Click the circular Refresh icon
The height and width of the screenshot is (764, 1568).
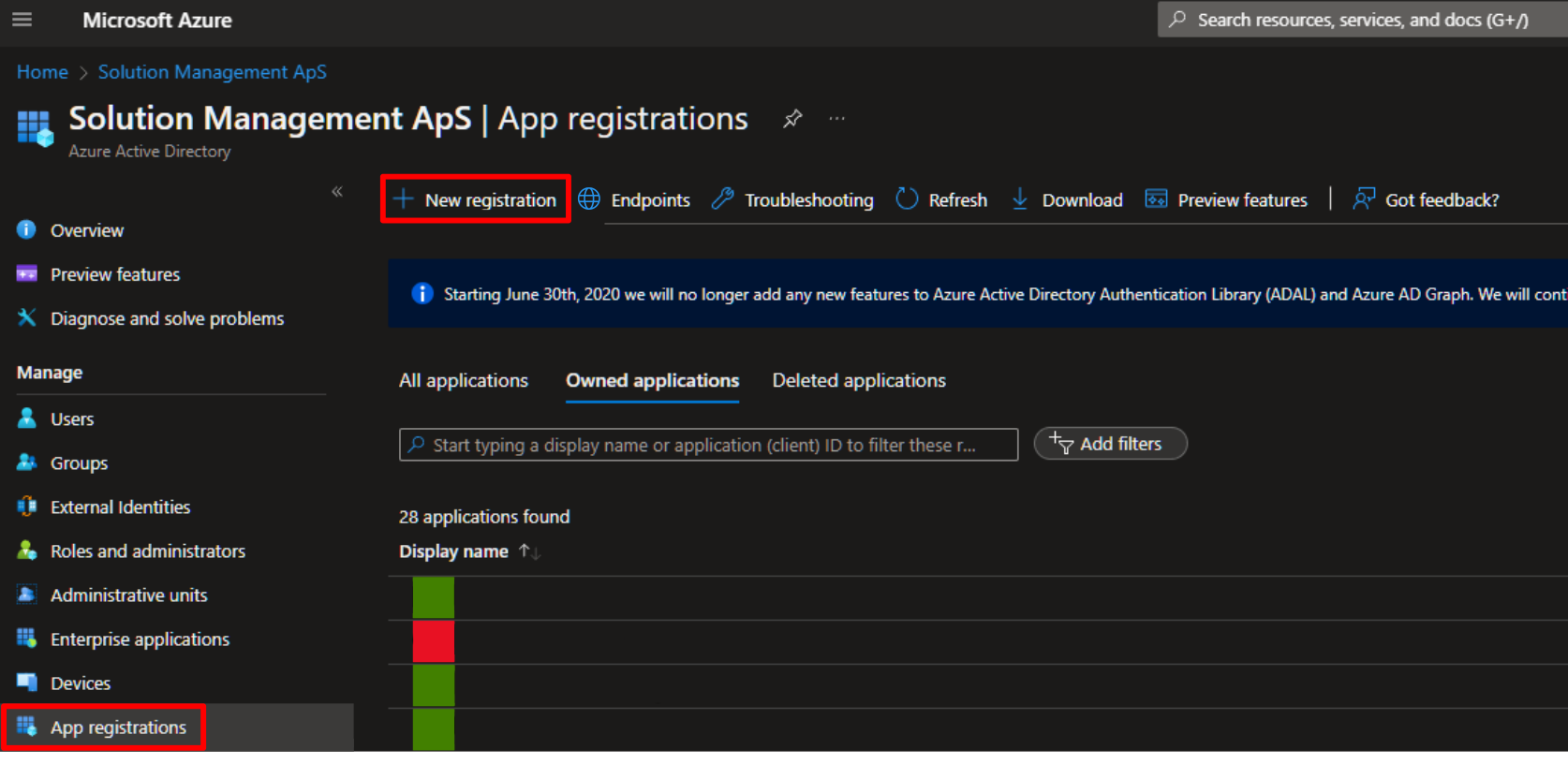[x=907, y=198]
